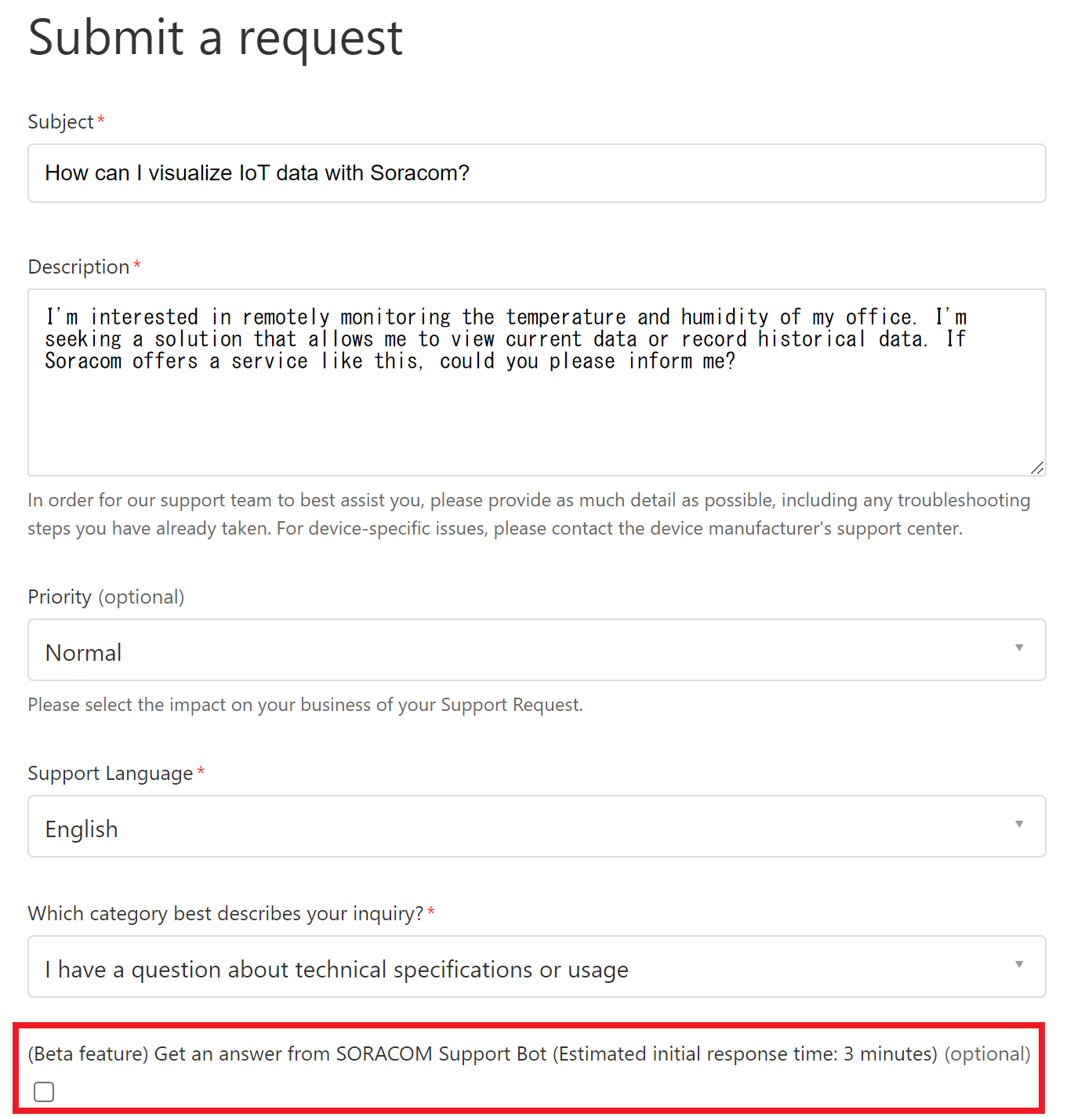Image resolution: width=1092 pixels, height=1117 pixels.
Task: Click the Subject input field
Action: (536, 173)
